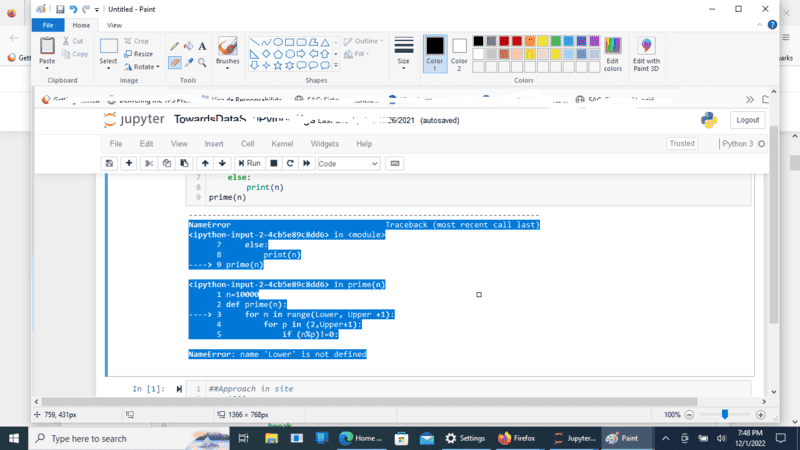Choose the Eraser tool
This screenshot has width=800, height=450.
174,61
